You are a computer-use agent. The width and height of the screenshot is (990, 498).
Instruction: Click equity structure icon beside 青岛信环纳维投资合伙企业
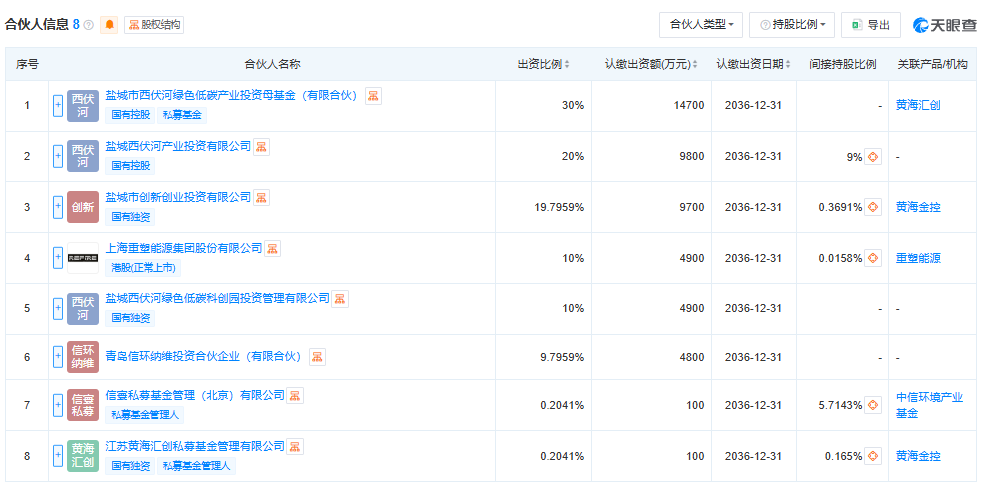(317, 357)
